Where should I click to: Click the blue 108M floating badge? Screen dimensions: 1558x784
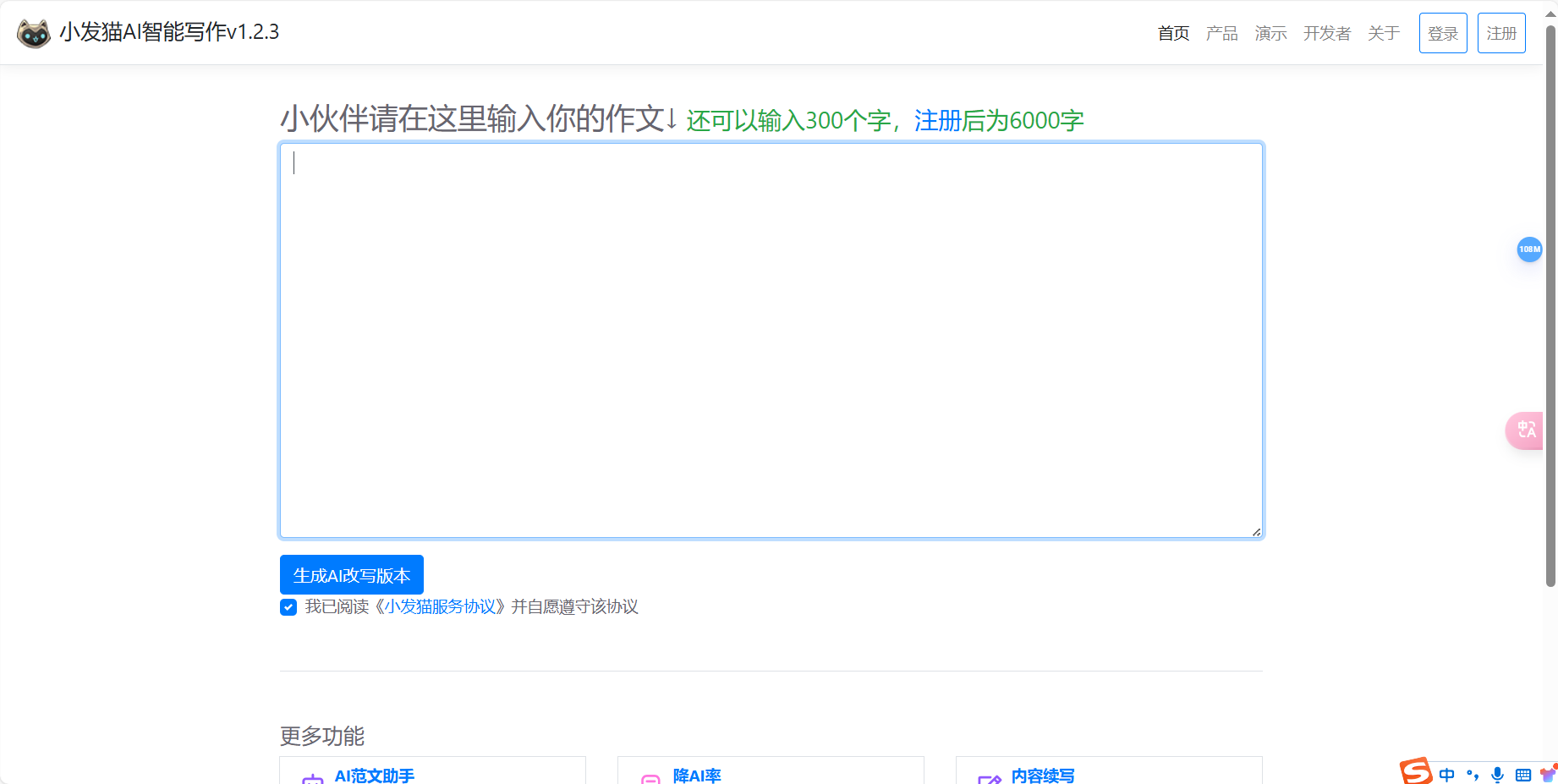pyautogui.click(x=1528, y=249)
